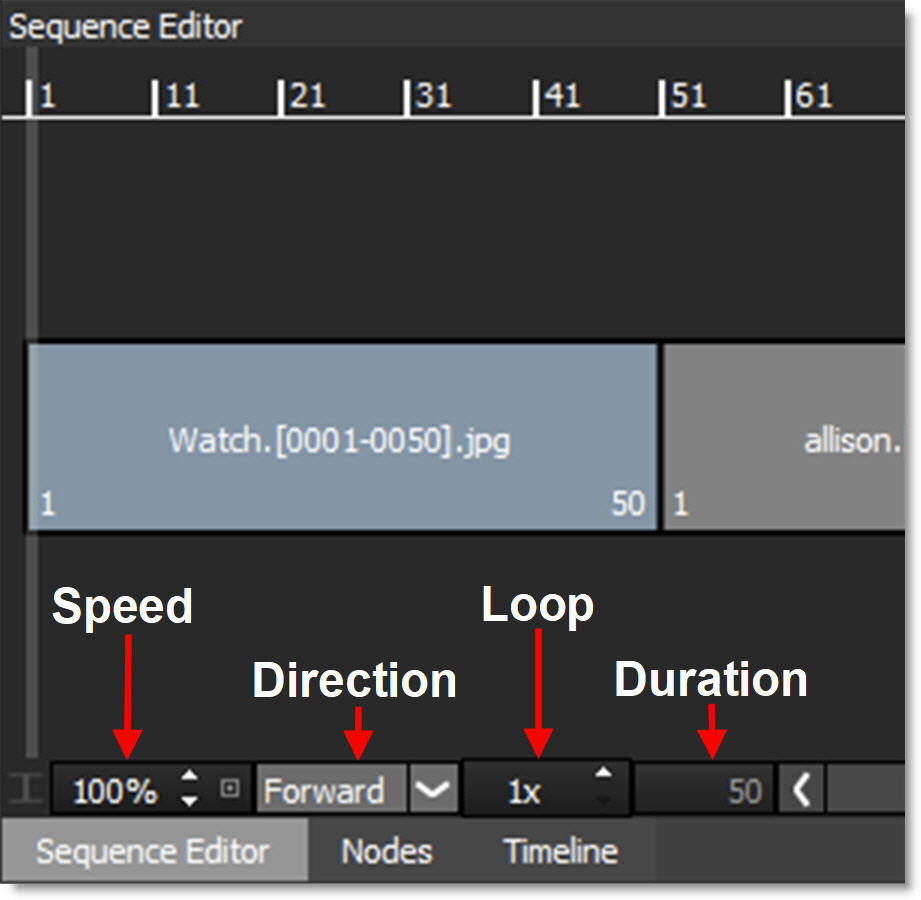Click the Duration field showing 50
This screenshot has width=921, height=900.
703,792
